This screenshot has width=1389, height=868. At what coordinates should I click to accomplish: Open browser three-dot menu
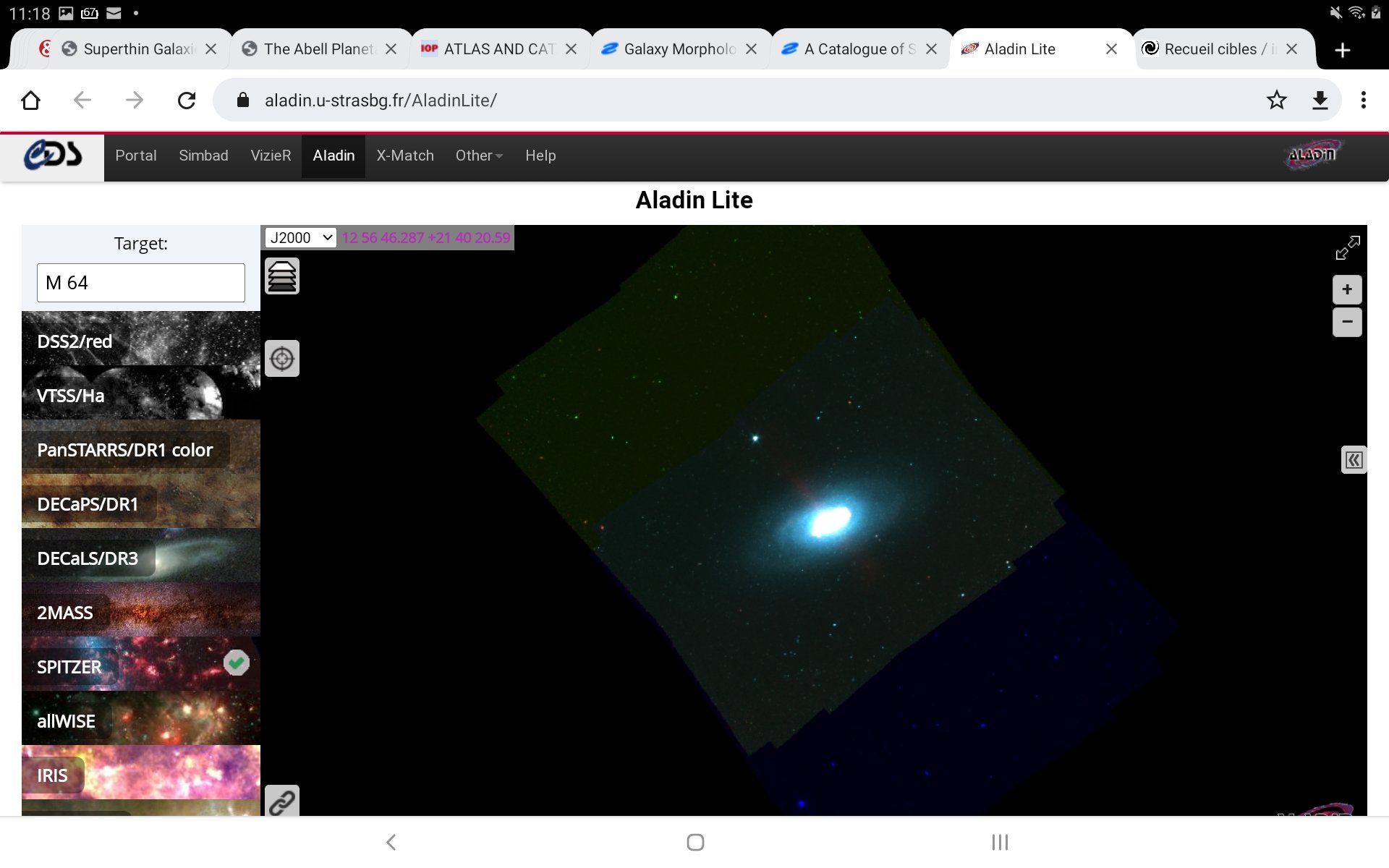(x=1364, y=100)
